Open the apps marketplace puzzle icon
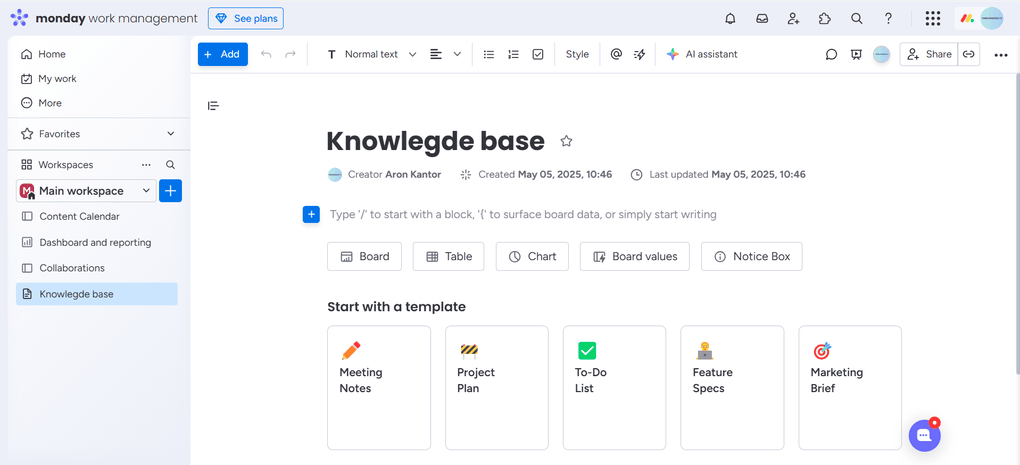The width and height of the screenshot is (1020, 465). (825, 18)
